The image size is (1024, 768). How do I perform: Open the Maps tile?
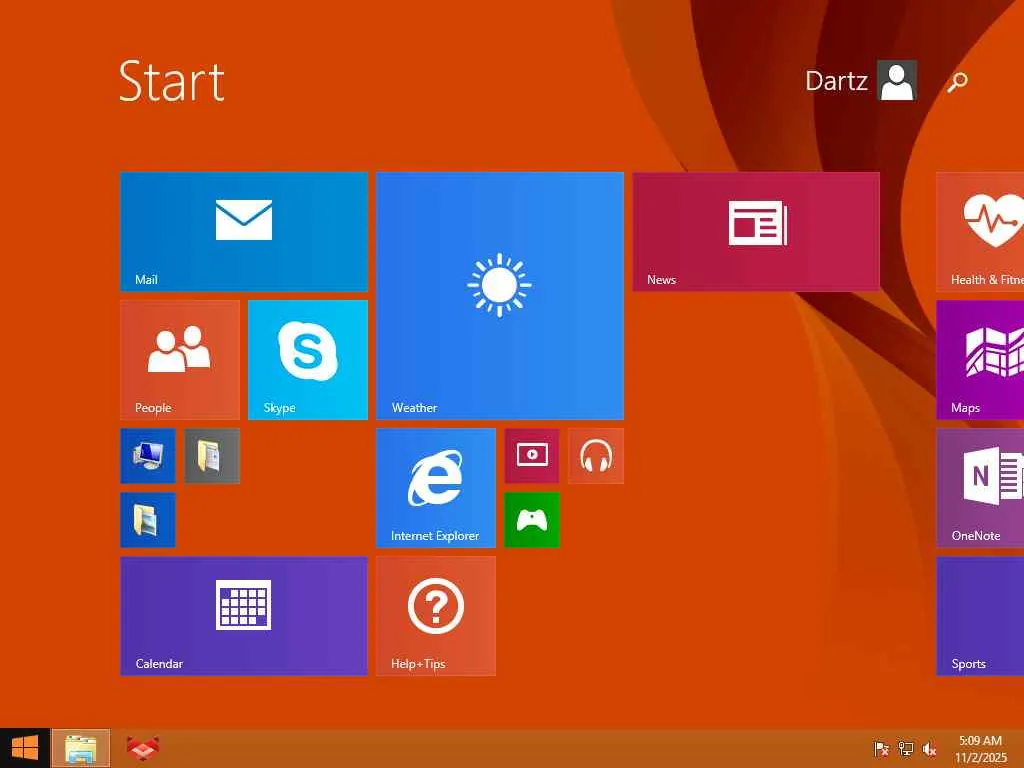(980, 360)
